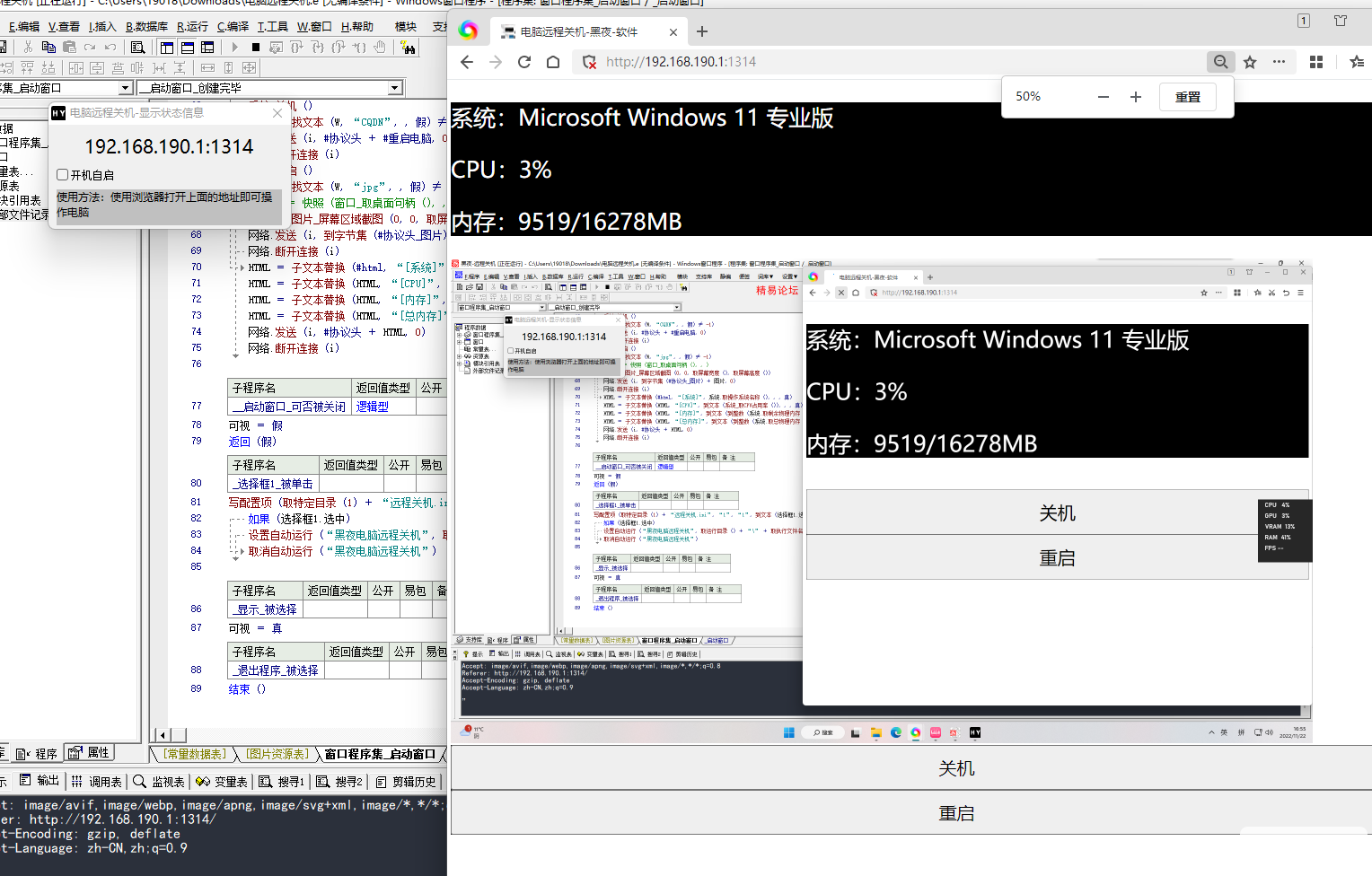Click the equal height alignment icon
The height and width of the screenshot is (876, 1372).
coord(228,67)
